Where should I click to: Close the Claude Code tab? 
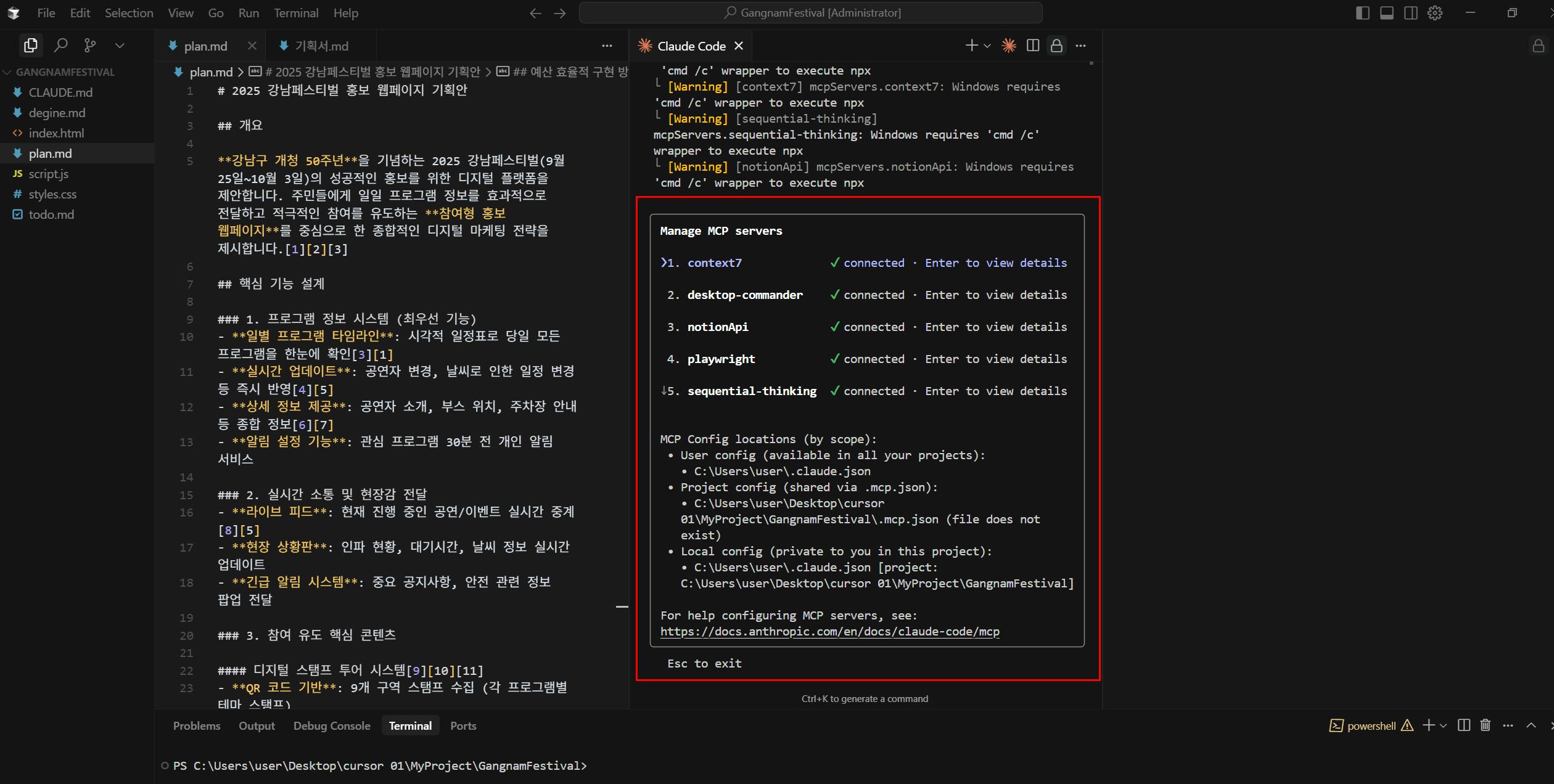click(x=739, y=46)
